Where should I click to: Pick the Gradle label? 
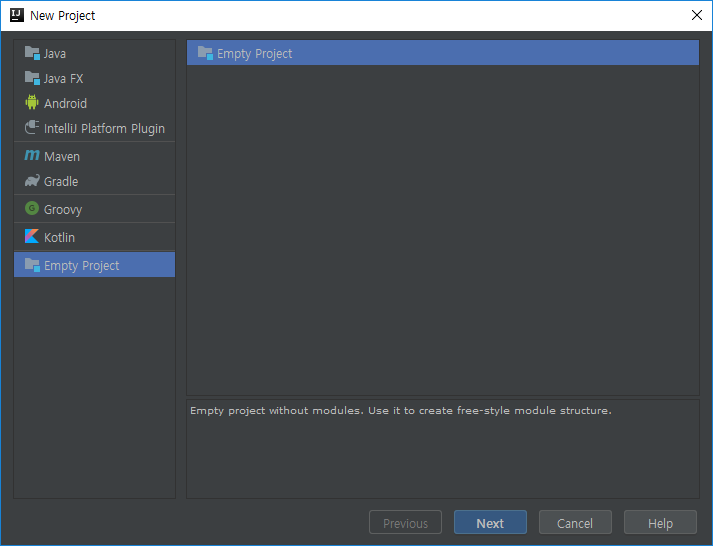click(61, 182)
